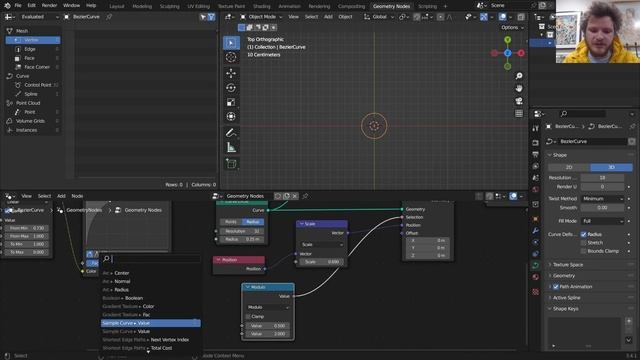This screenshot has height=360, width=640.
Task: Click the viewport zoom magnifier icon
Action: coord(519,76)
